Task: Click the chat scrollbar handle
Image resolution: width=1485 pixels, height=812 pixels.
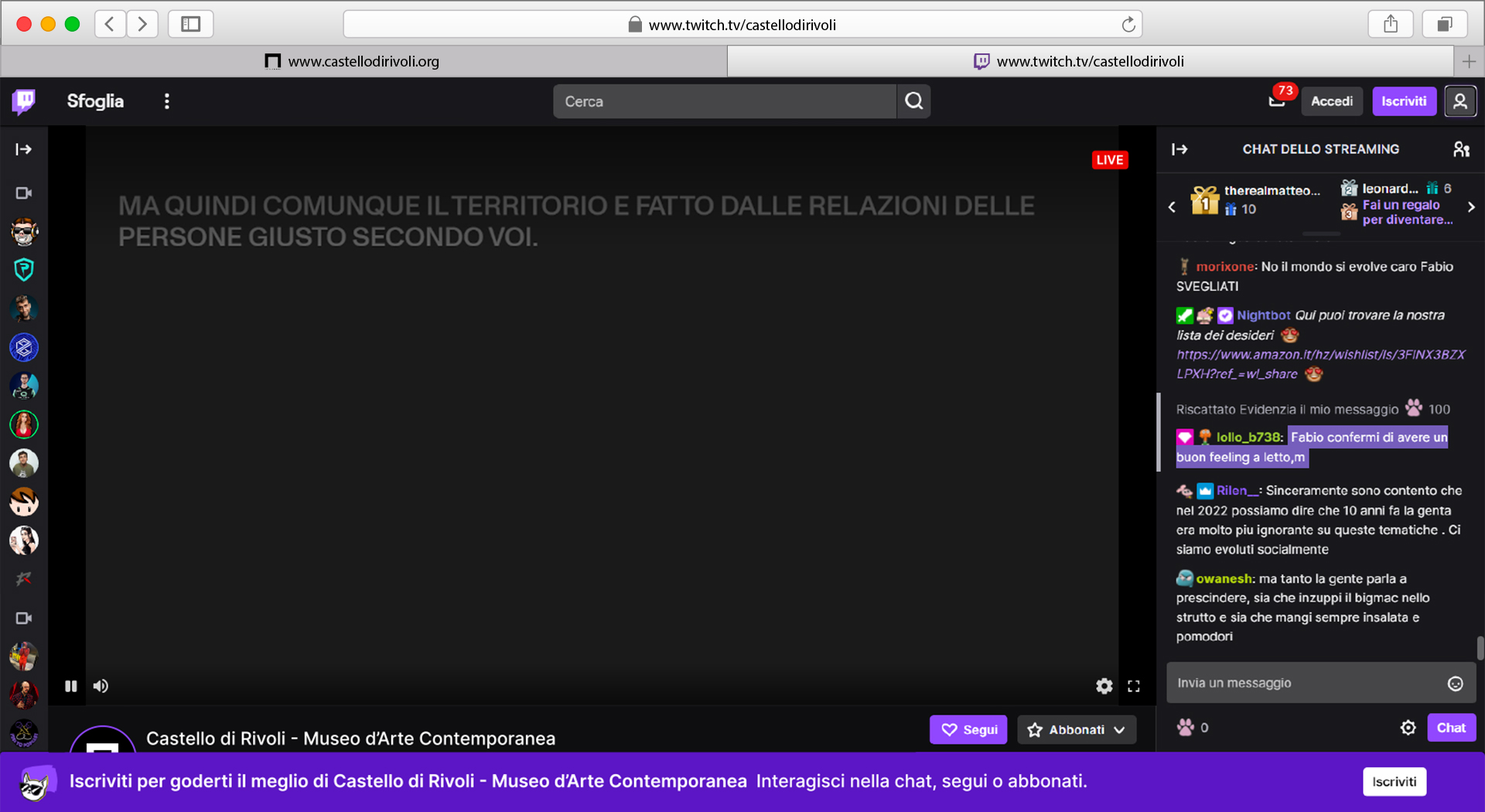Action: click(x=1480, y=648)
